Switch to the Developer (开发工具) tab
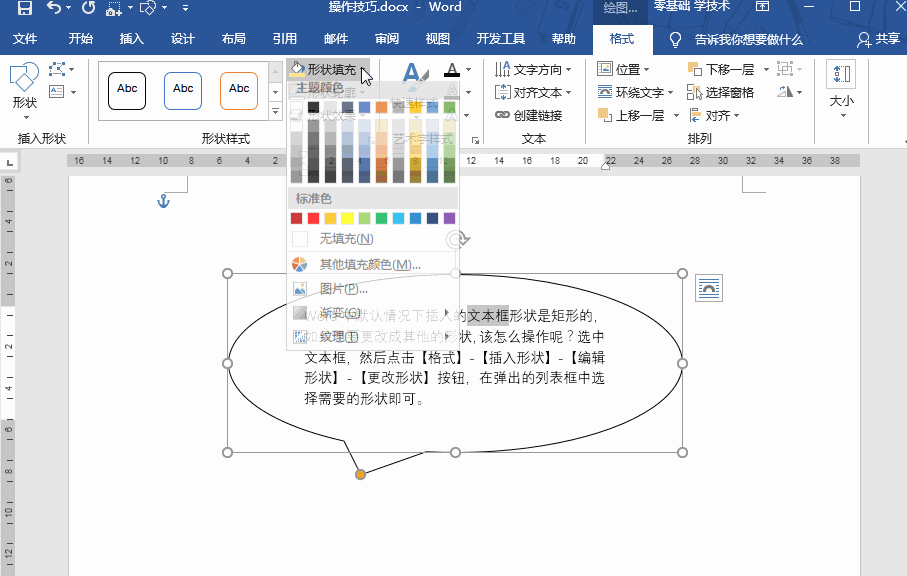 500,39
